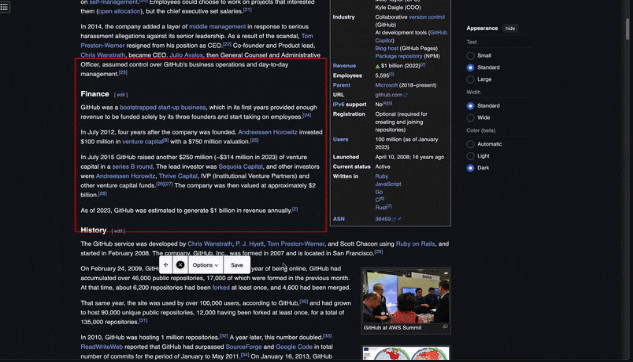This screenshot has width=633, height=362.
Task: Choose Wide page width
Action: click(x=470, y=118)
